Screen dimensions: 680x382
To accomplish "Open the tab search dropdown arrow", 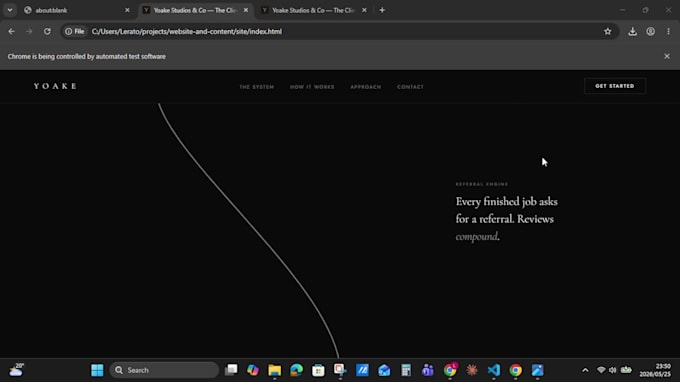I will 10,10.
